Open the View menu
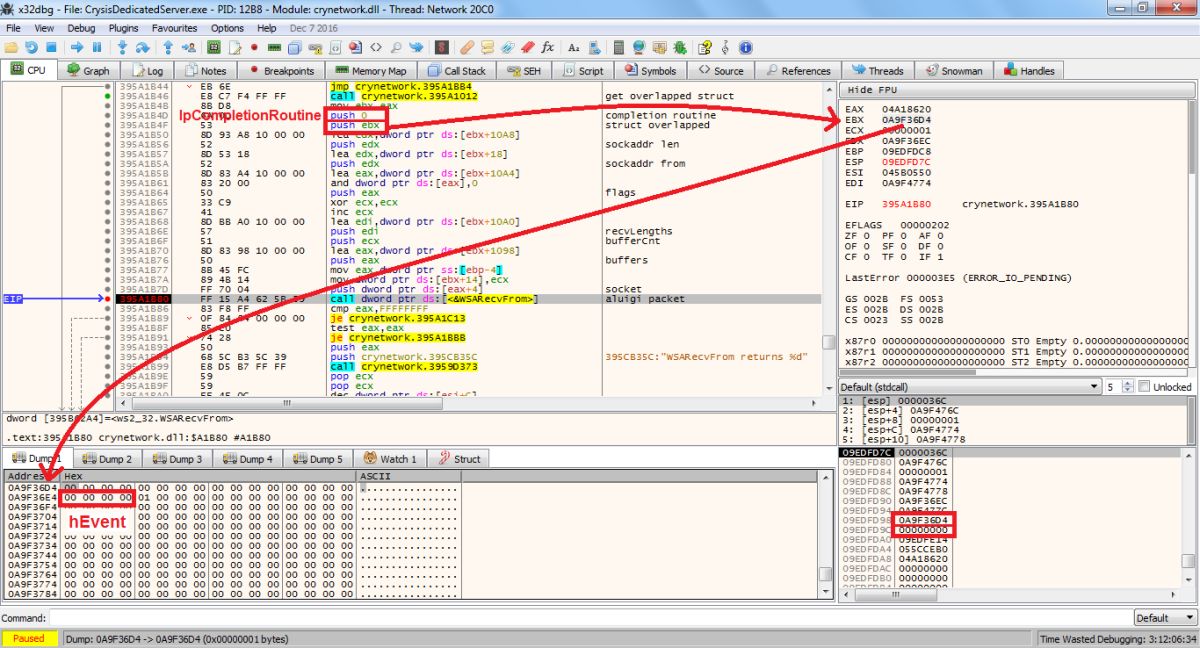1200x648 pixels. click(x=44, y=28)
